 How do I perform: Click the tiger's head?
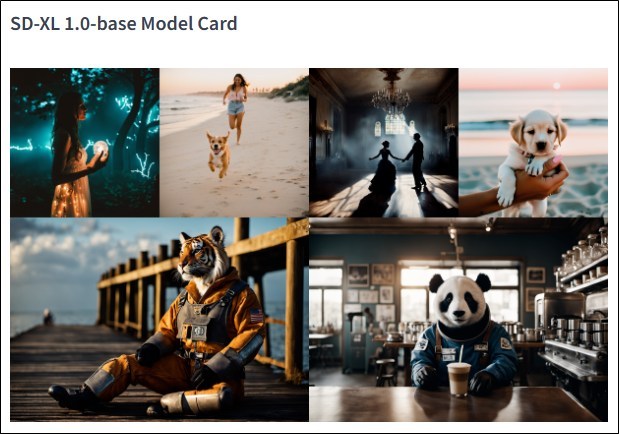point(203,255)
